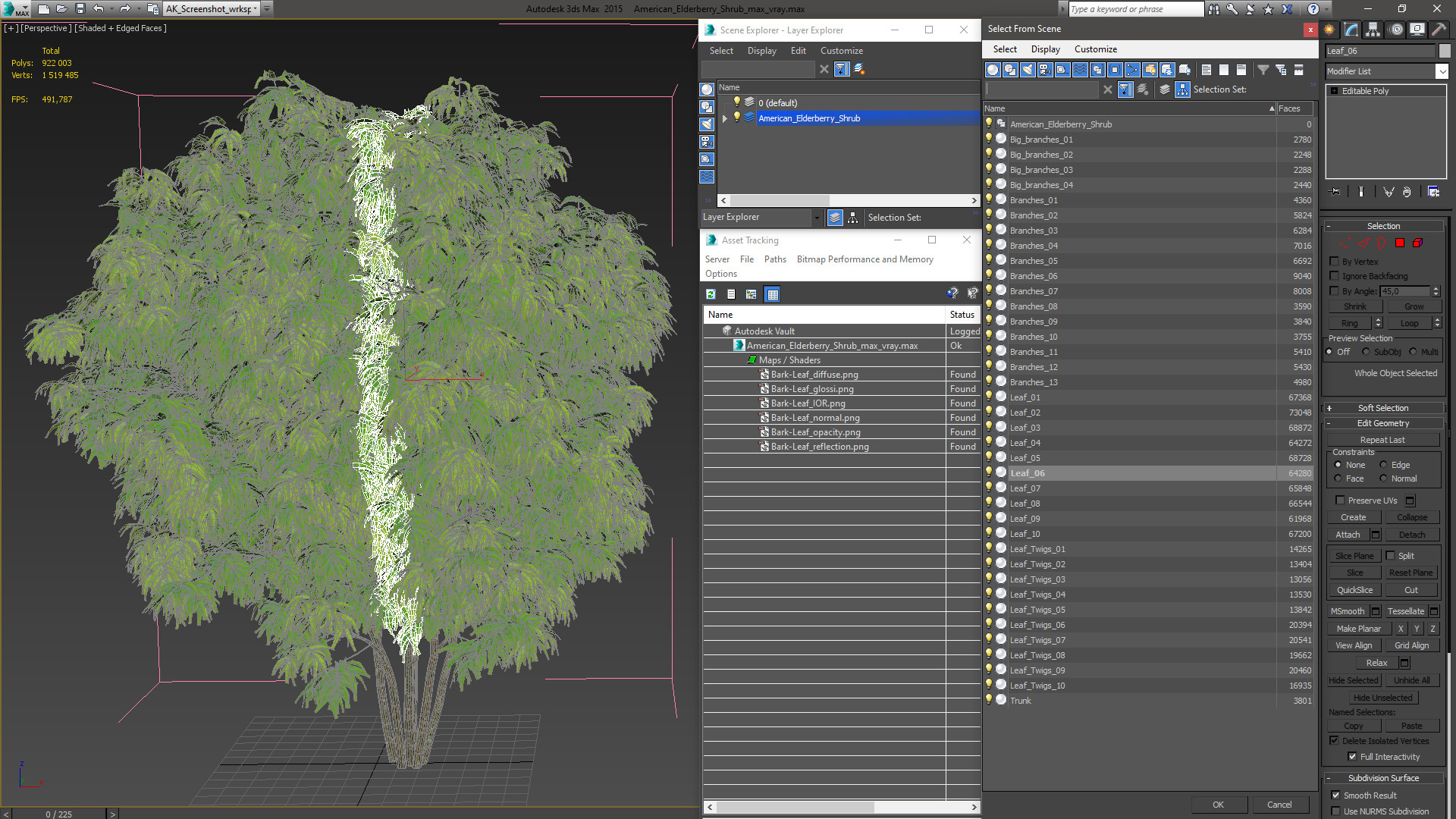
Task: Click the Leaf_06 object color swatch
Action: [1444, 51]
